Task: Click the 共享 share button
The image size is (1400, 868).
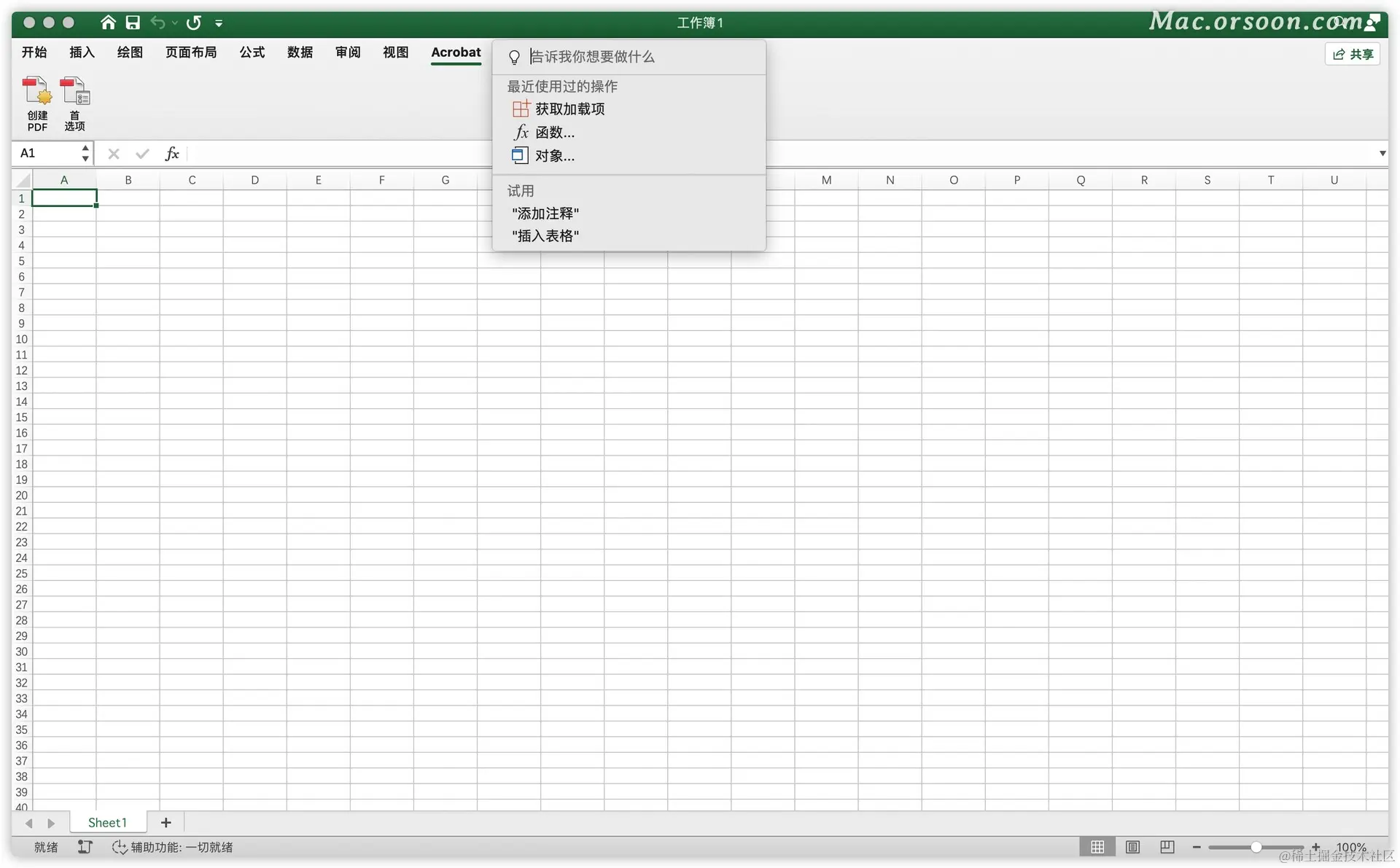Action: (1353, 54)
